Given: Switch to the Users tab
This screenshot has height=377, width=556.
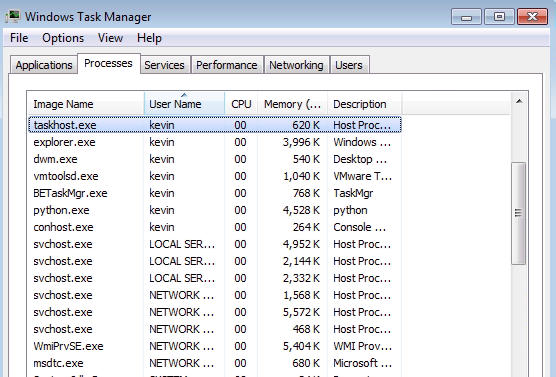Looking at the screenshot, I should point(349,65).
